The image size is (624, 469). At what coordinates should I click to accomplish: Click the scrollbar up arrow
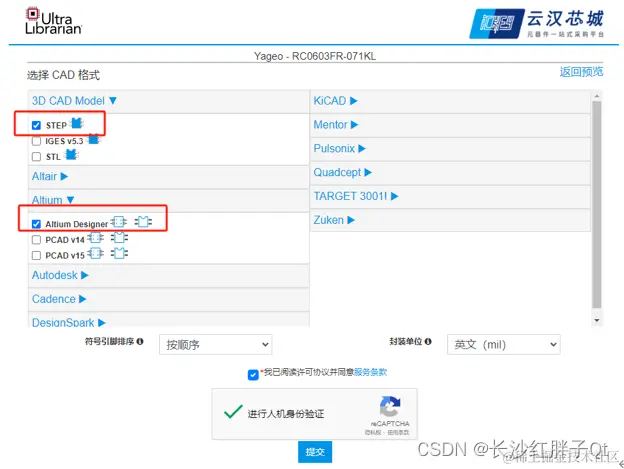coord(596,96)
